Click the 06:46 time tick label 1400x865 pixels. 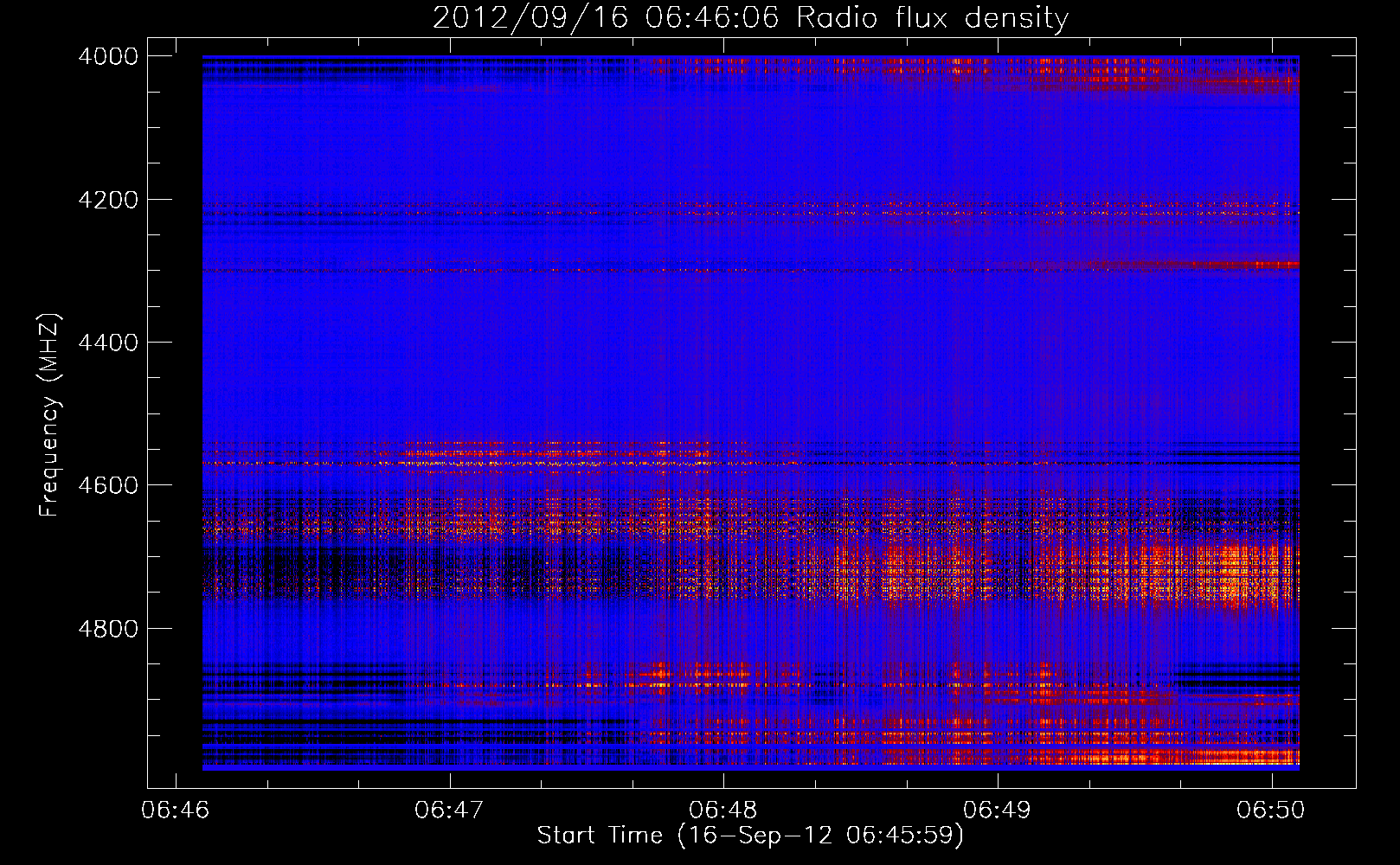176,810
